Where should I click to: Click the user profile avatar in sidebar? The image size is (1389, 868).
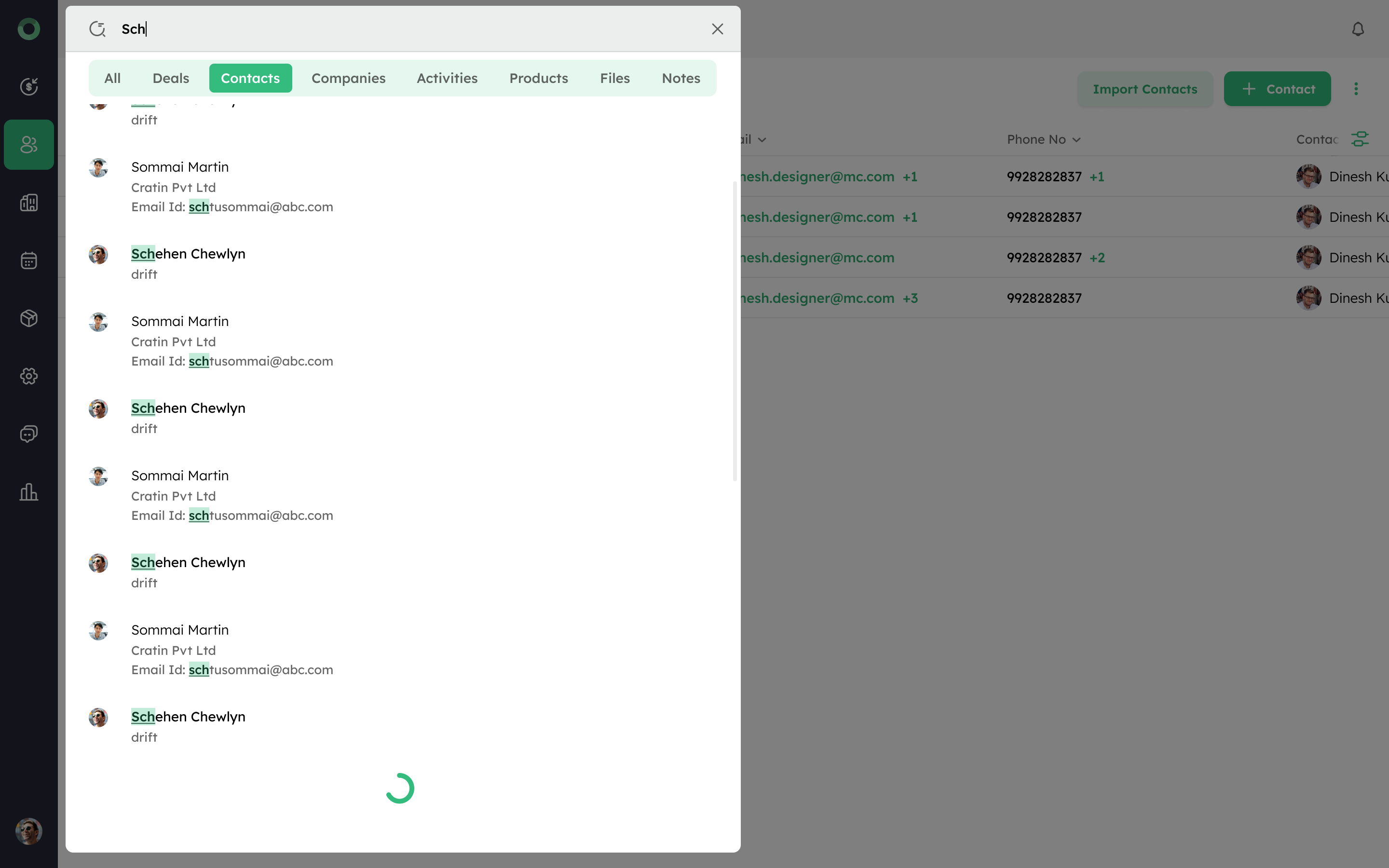tap(29, 831)
